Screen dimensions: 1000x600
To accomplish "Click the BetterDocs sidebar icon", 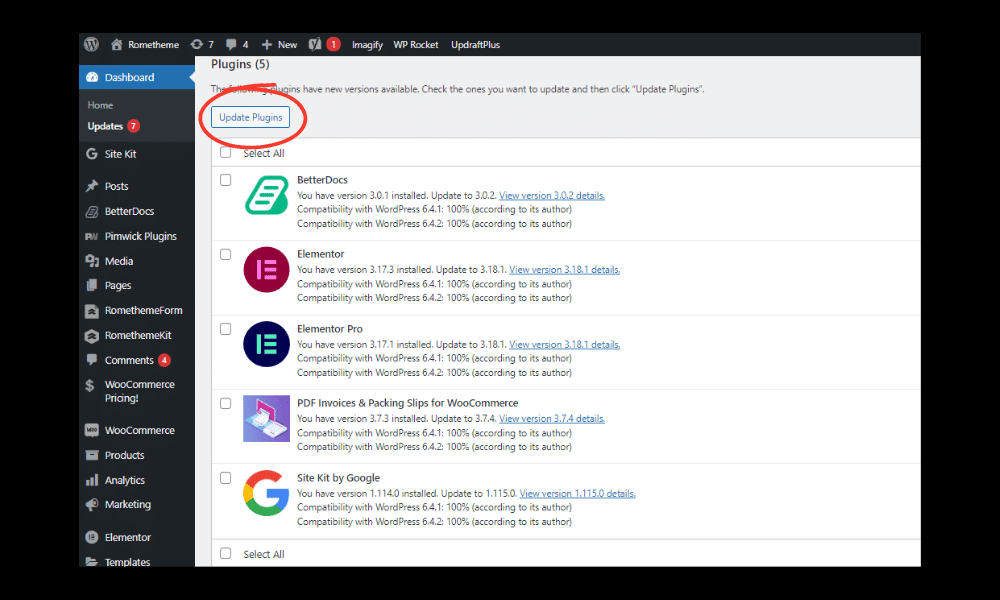I will 92,211.
